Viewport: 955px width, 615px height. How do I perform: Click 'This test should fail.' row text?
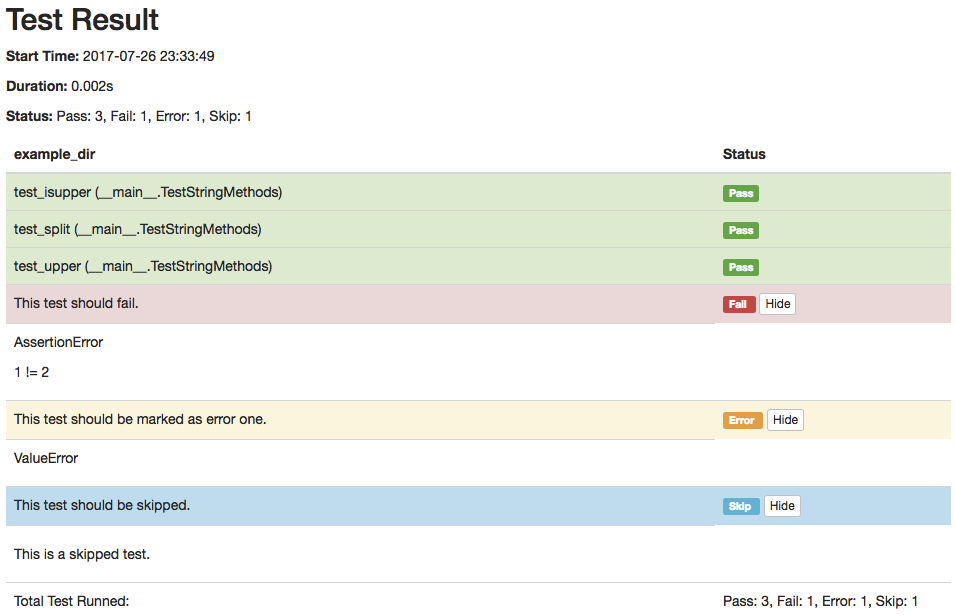click(76, 303)
